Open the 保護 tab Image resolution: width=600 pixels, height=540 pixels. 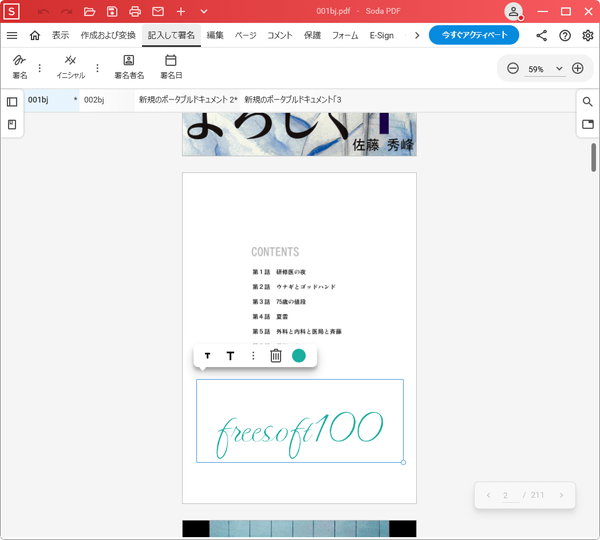coord(312,36)
